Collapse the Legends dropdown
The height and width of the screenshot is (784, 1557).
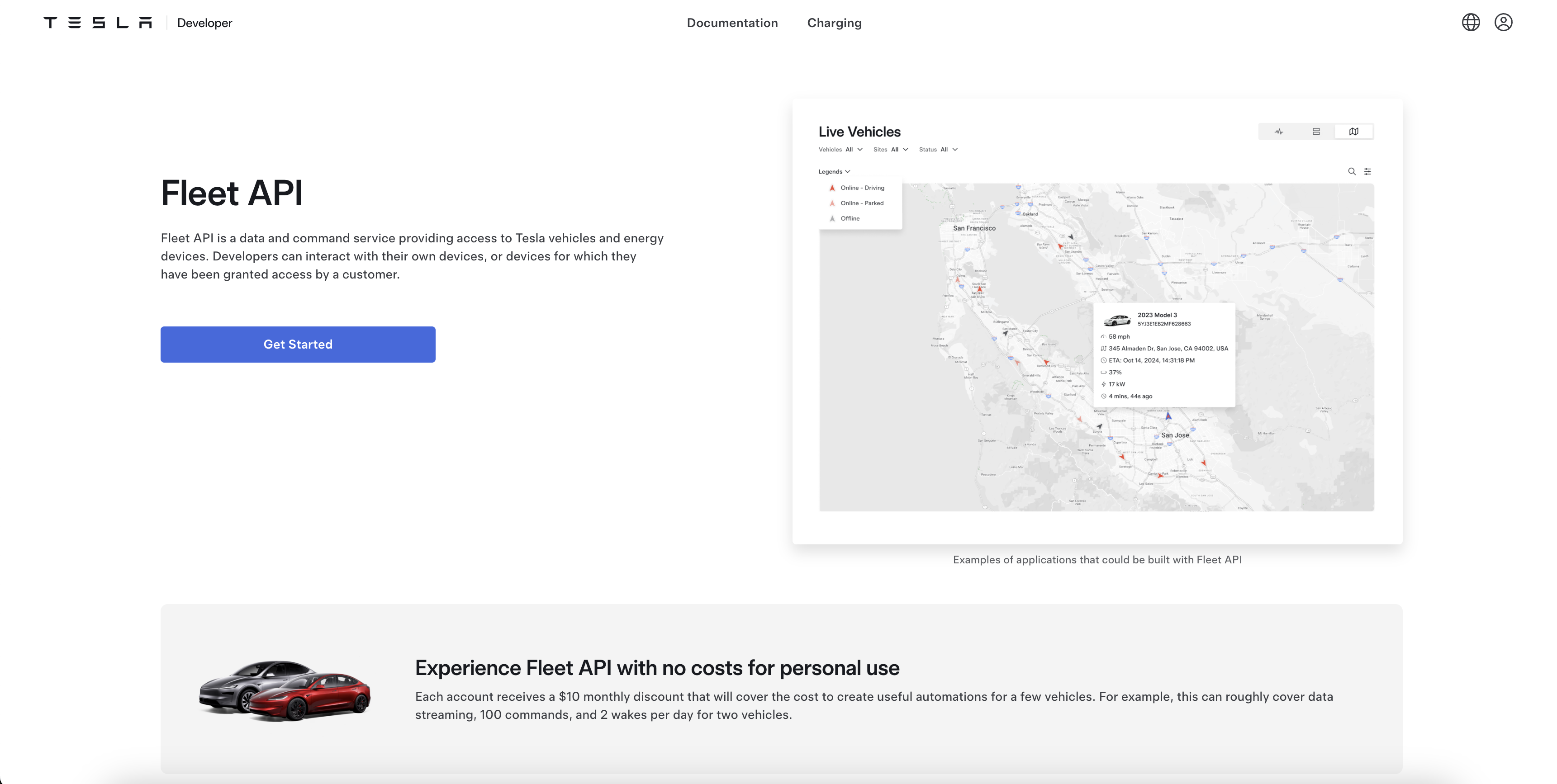834,171
